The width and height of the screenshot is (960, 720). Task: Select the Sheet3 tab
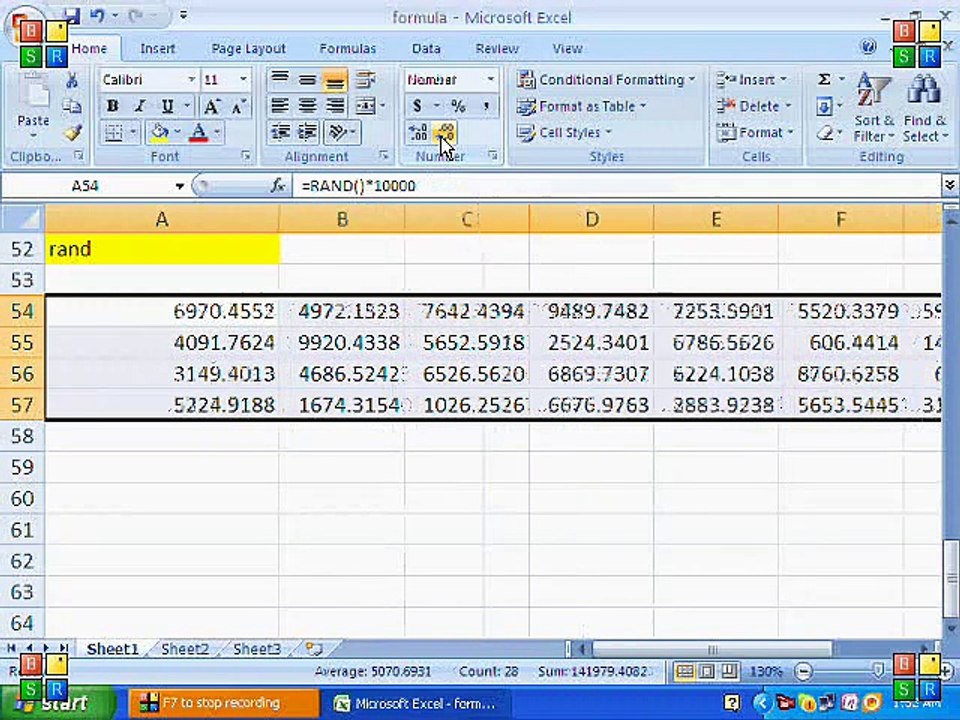[257, 649]
